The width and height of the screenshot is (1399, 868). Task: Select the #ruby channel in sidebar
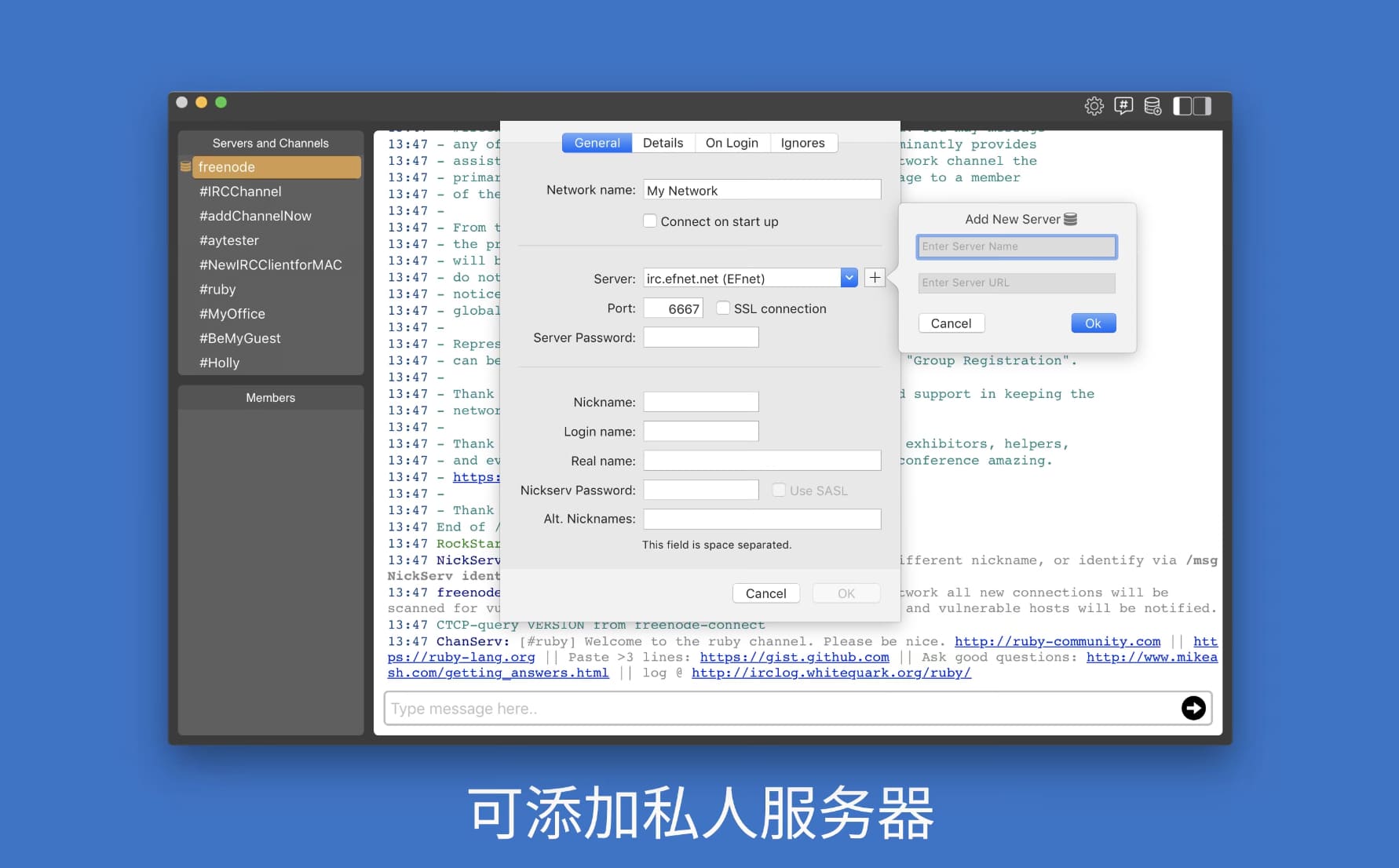pos(217,289)
